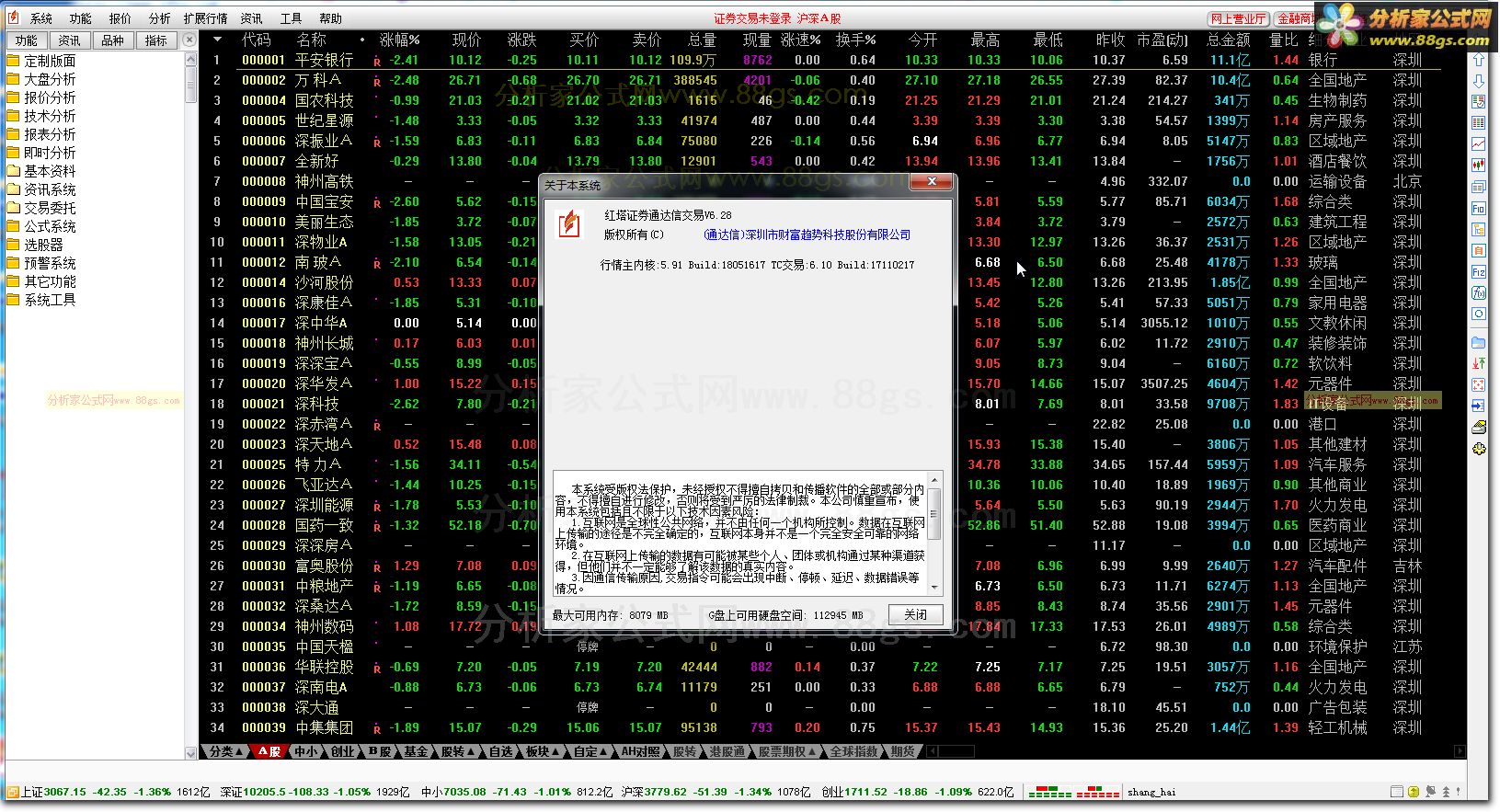Click the blue folder icon in right toolbar
This screenshot has height=812, width=1500.
click(x=1479, y=342)
